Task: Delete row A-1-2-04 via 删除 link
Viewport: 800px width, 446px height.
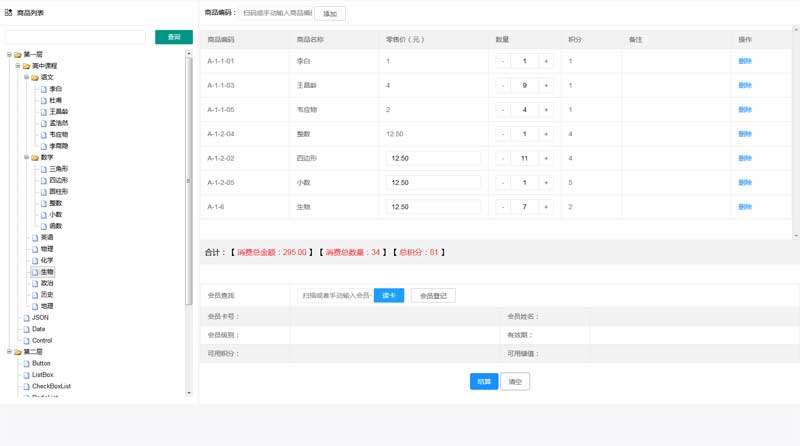Action: (745, 134)
